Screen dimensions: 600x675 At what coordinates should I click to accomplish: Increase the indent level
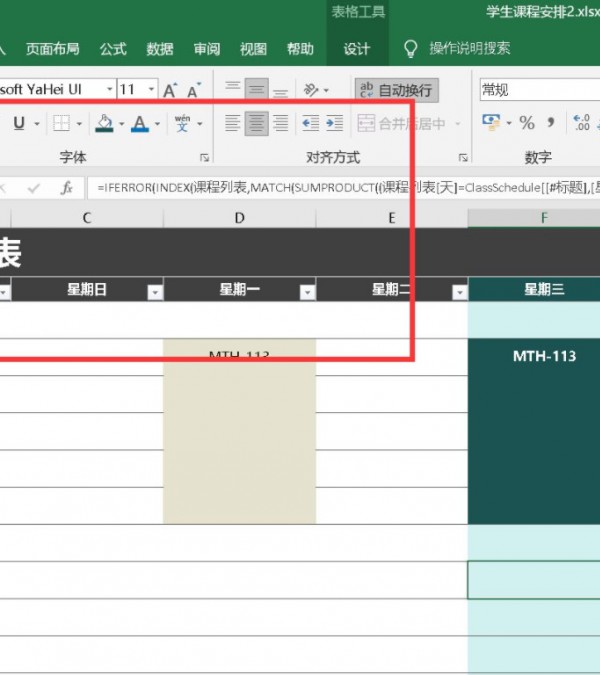point(334,124)
